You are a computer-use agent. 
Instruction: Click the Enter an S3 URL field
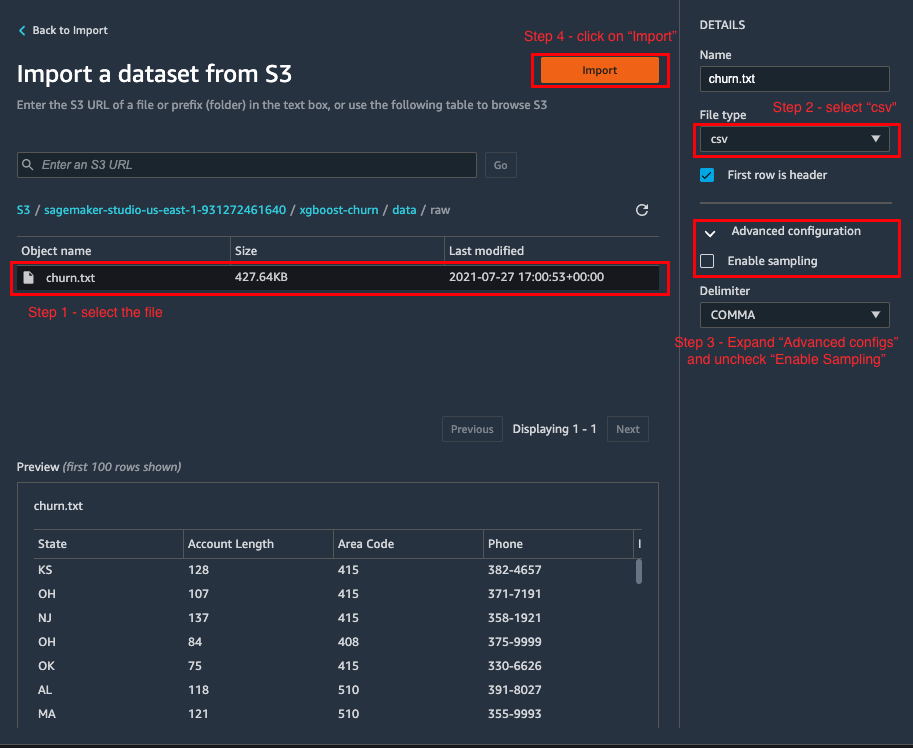pos(247,165)
